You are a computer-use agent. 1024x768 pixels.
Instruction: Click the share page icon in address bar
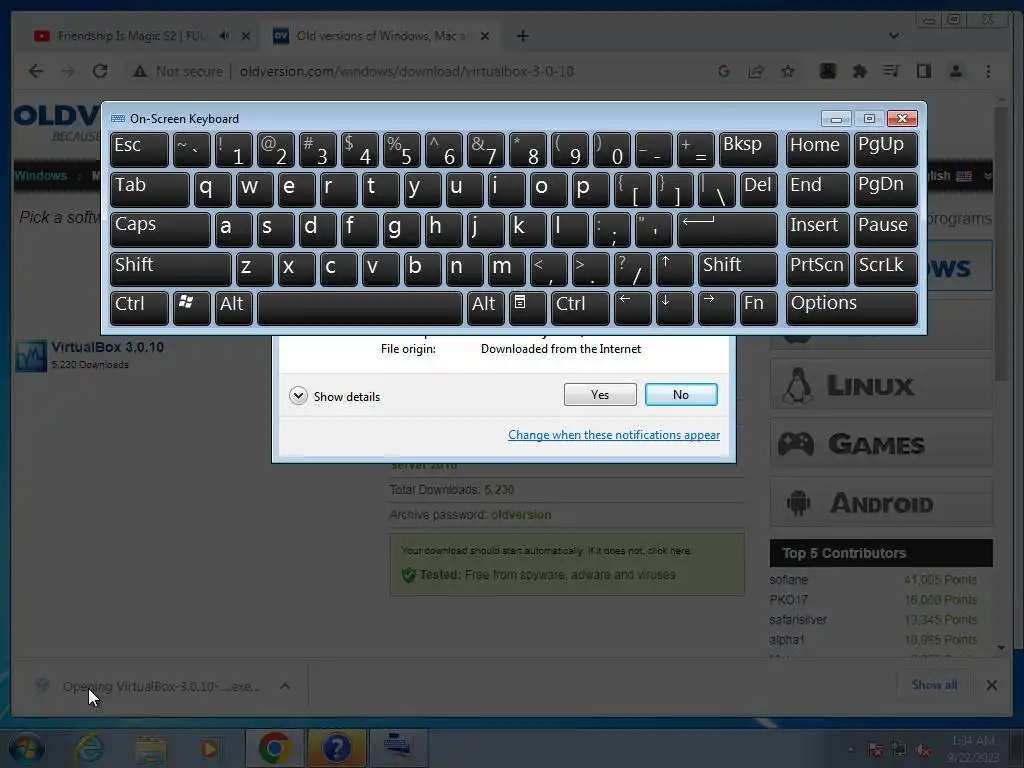[756, 71]
